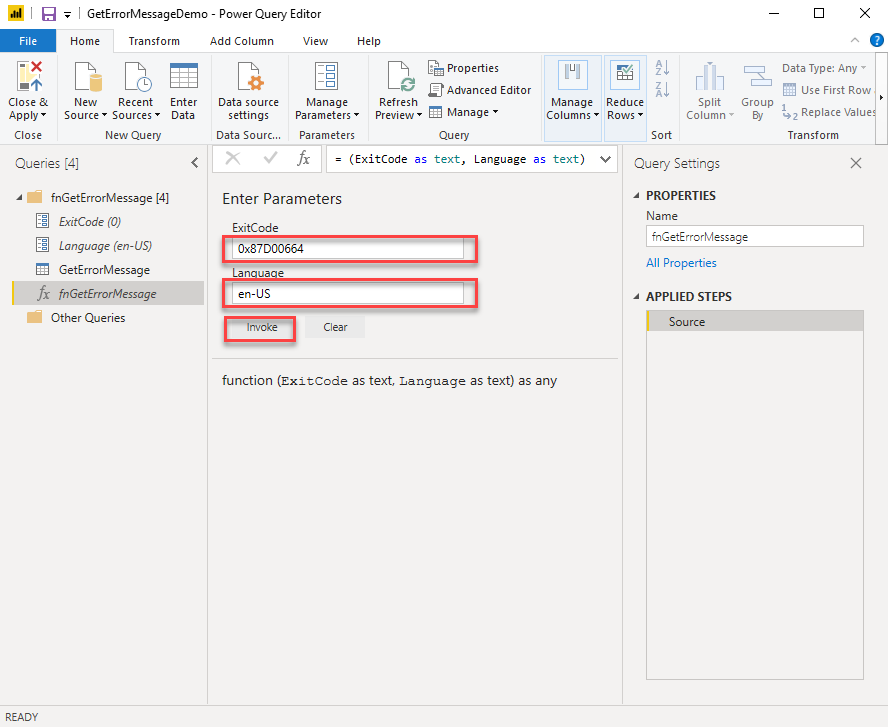Image resolution: width=888 pixels, height=727 pixels.
Task: Select the Other Queries folder
Action: coord(88,318)
